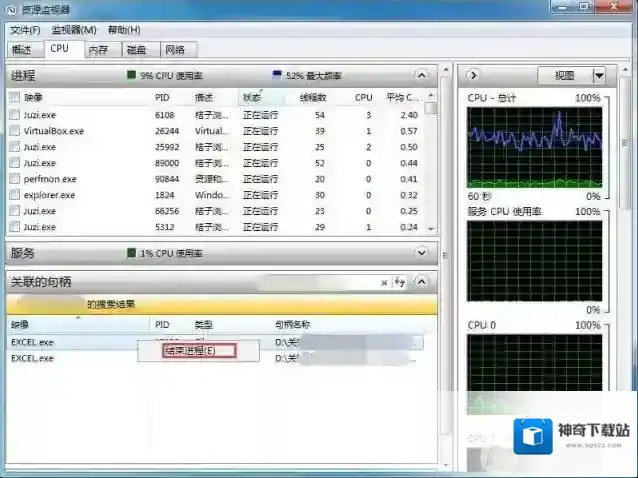Choose 结束进程(E) from the context menu
The height and width of the screenshot is (478, 638).
(190, 351)
